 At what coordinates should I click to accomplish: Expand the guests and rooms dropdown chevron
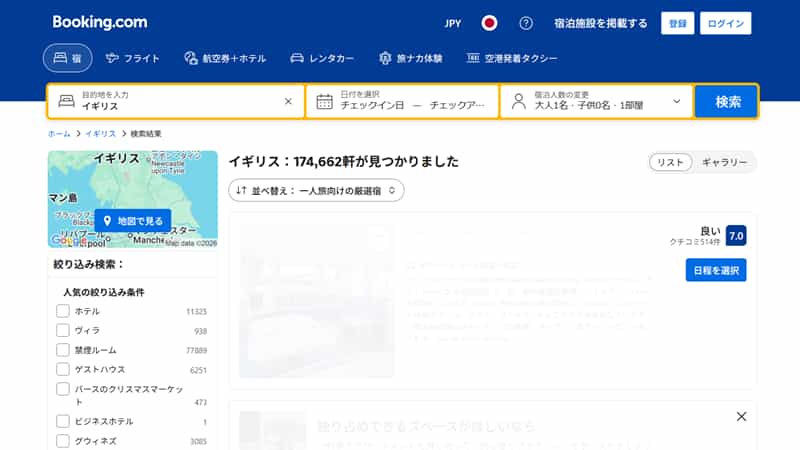[677, 101]
